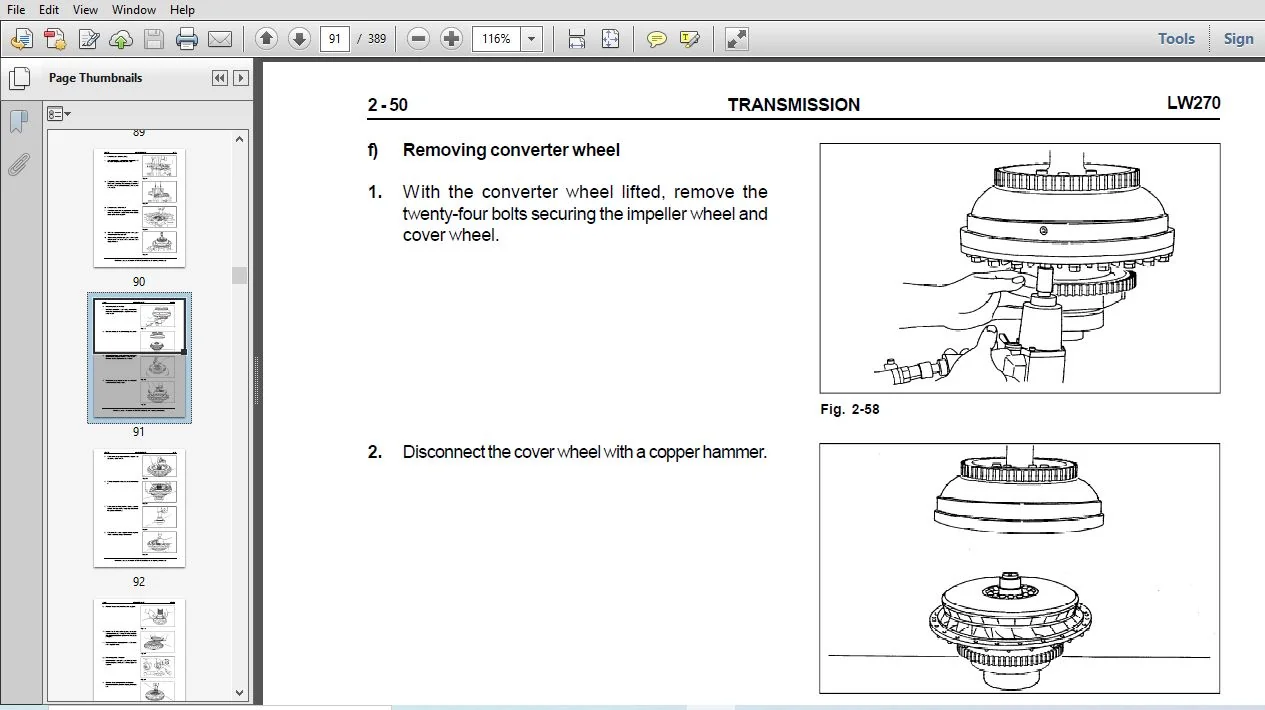Add a sticky note comment icon
The height and width of the screenshot is (710, 1265).
pyautogui.click(x=656, y=39)
